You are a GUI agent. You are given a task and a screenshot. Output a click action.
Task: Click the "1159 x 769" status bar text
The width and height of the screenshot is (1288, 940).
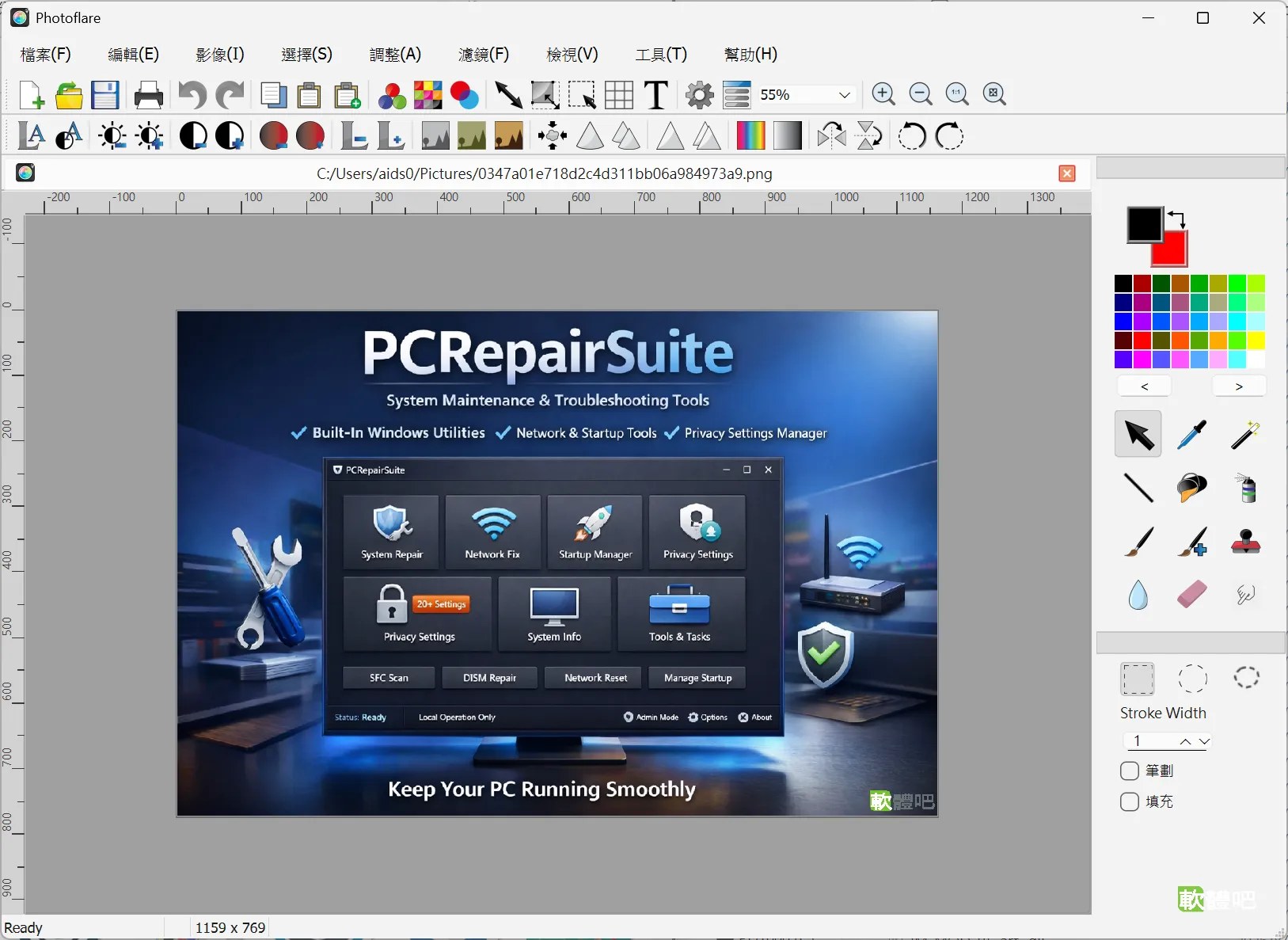(x=230, y=928)
